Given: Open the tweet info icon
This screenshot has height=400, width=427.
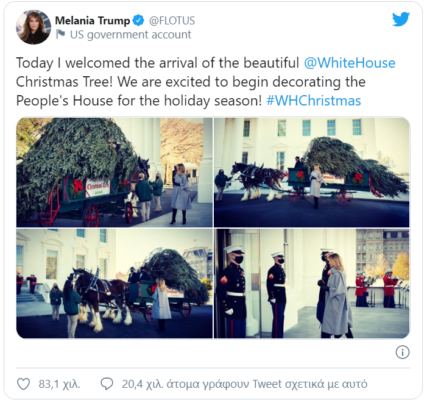Looking at the screenshot, I should (402, 352).
